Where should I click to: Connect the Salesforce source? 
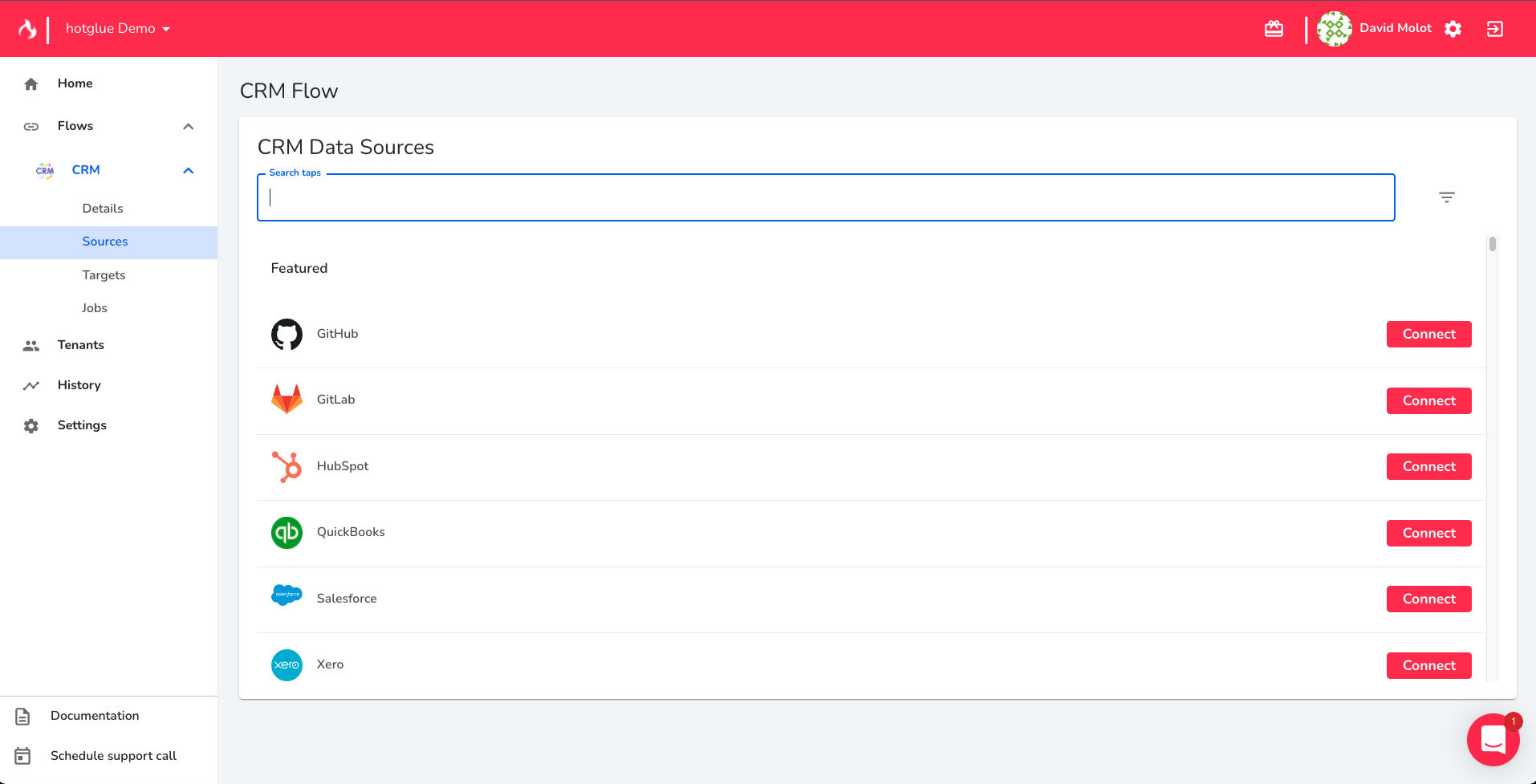[1428, 599]
